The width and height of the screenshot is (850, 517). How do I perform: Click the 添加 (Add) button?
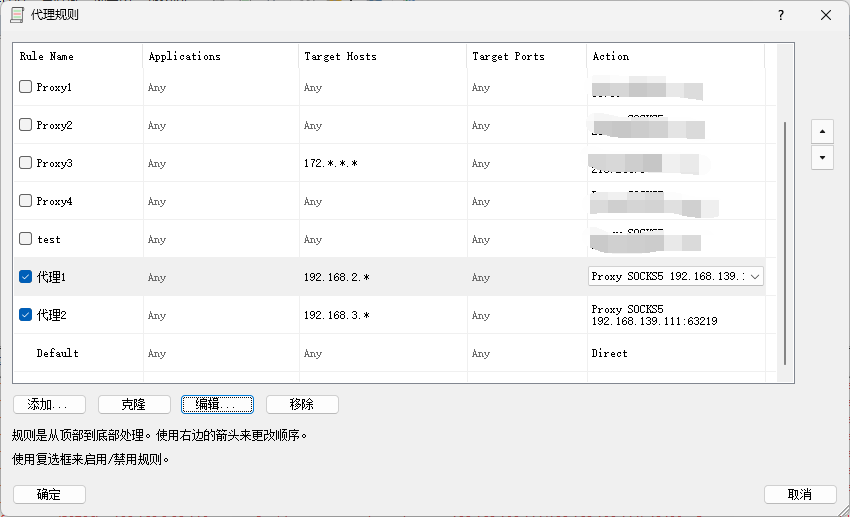(49, 404)
